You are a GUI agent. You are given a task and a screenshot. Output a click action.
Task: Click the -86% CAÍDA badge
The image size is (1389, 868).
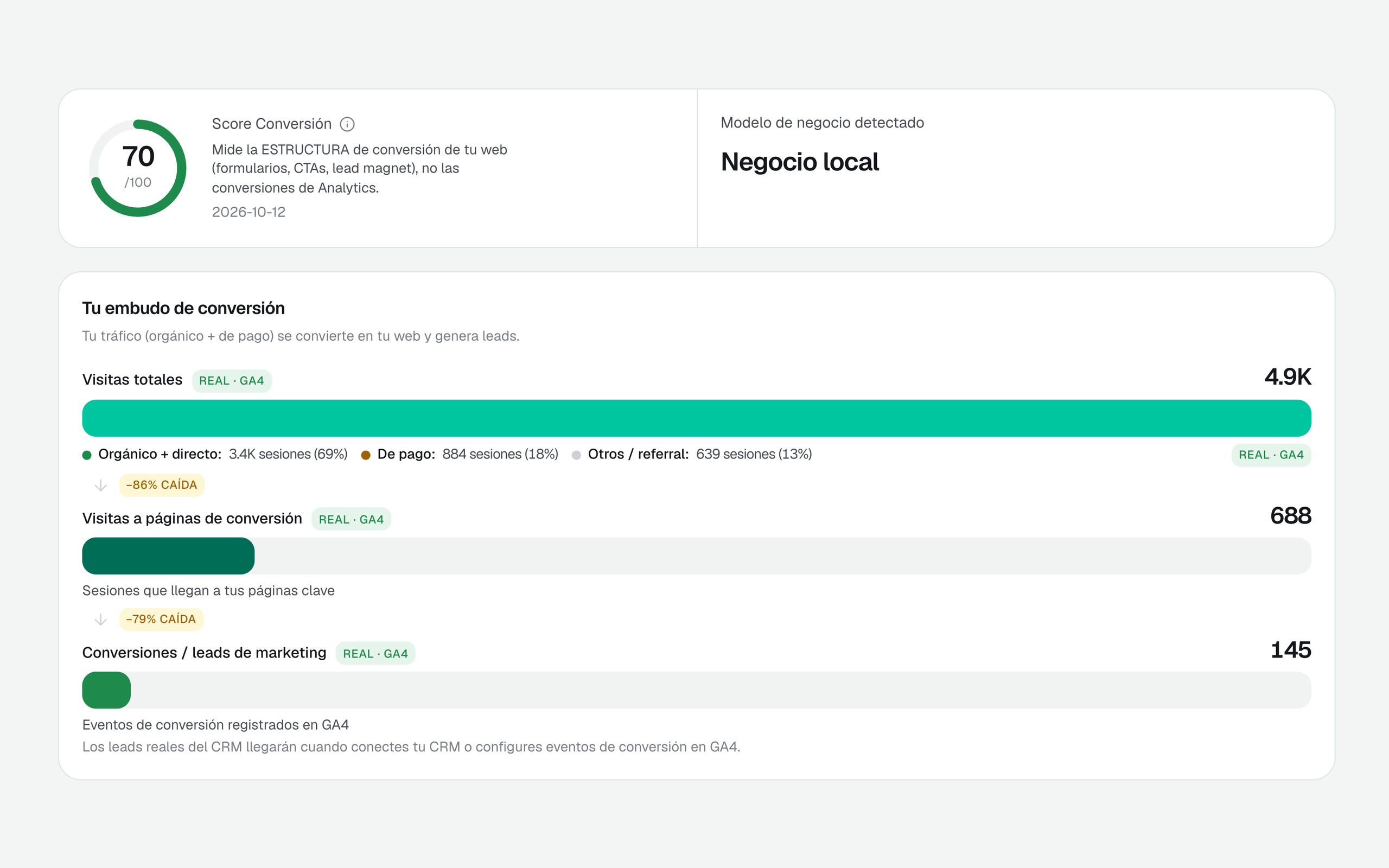pos(161,485)
